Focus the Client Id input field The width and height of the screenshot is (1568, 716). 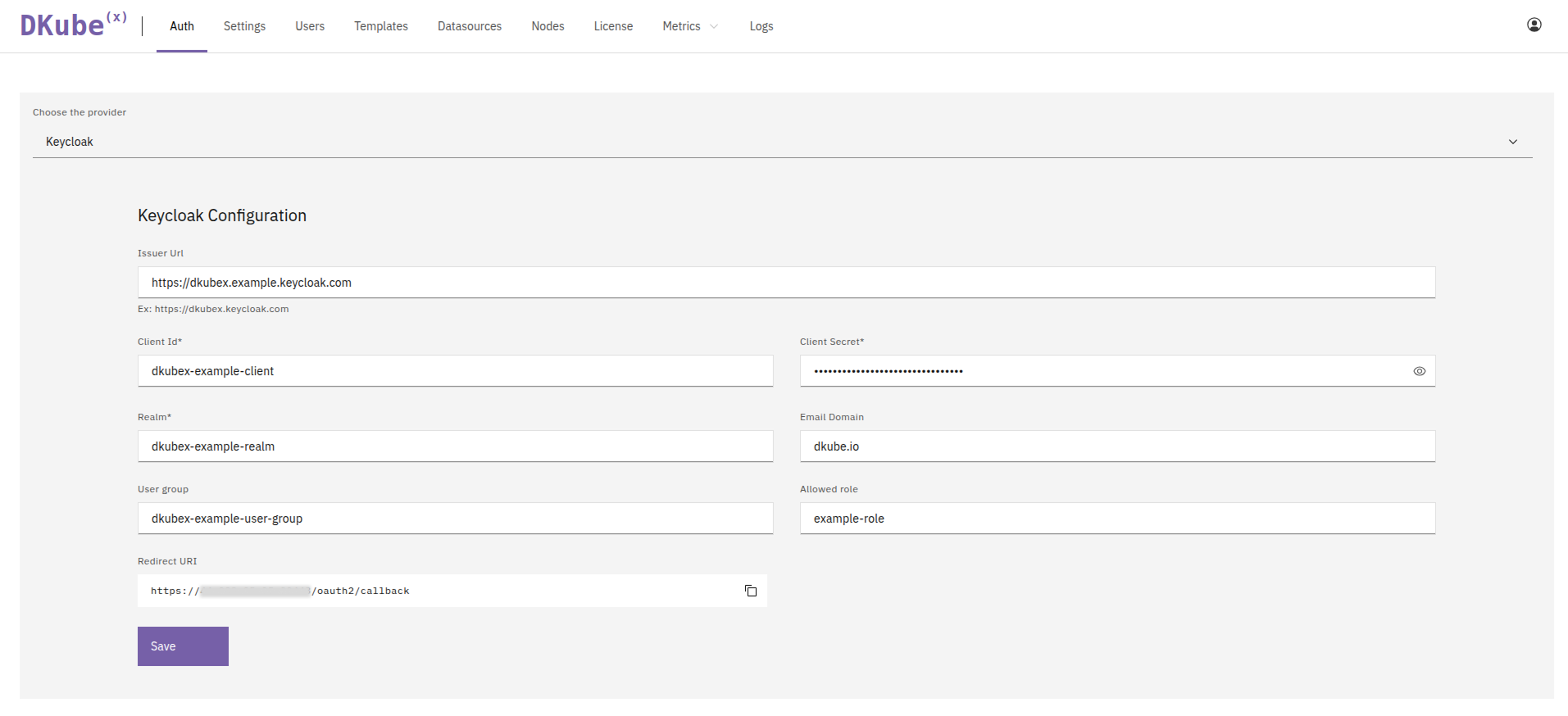(x=455, y=371)
